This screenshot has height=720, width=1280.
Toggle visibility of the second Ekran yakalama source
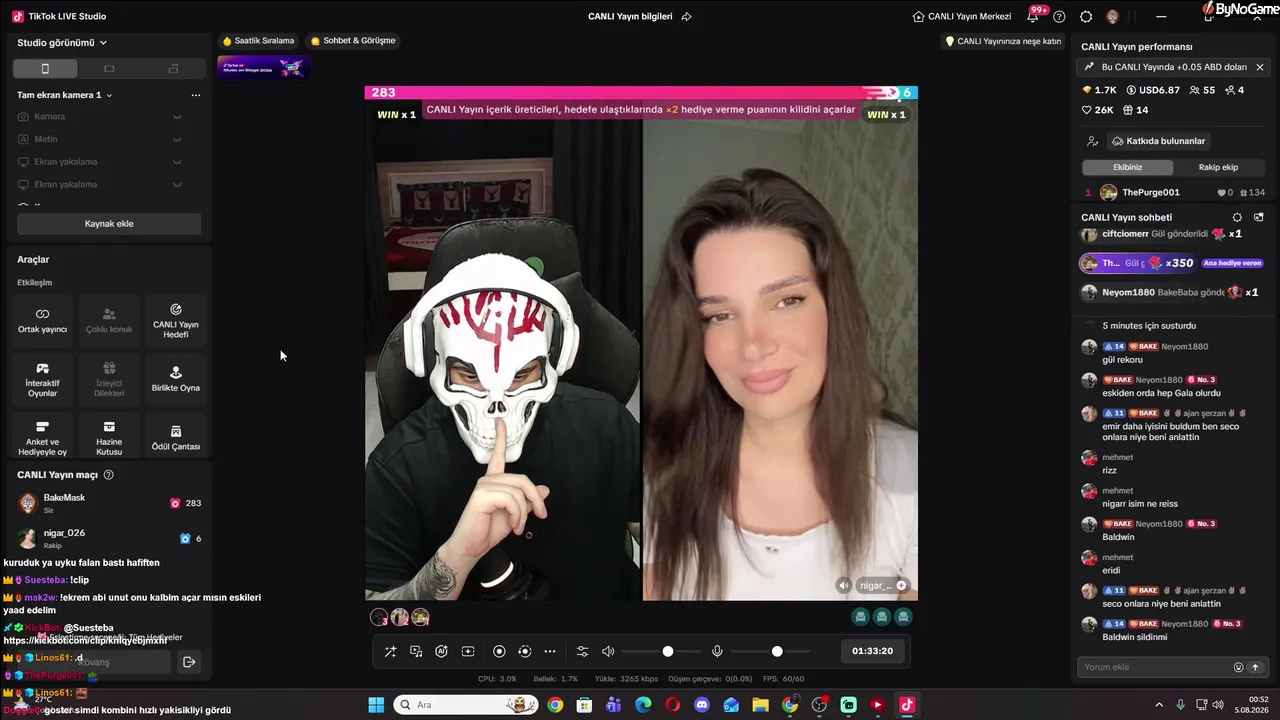(177, 184)
